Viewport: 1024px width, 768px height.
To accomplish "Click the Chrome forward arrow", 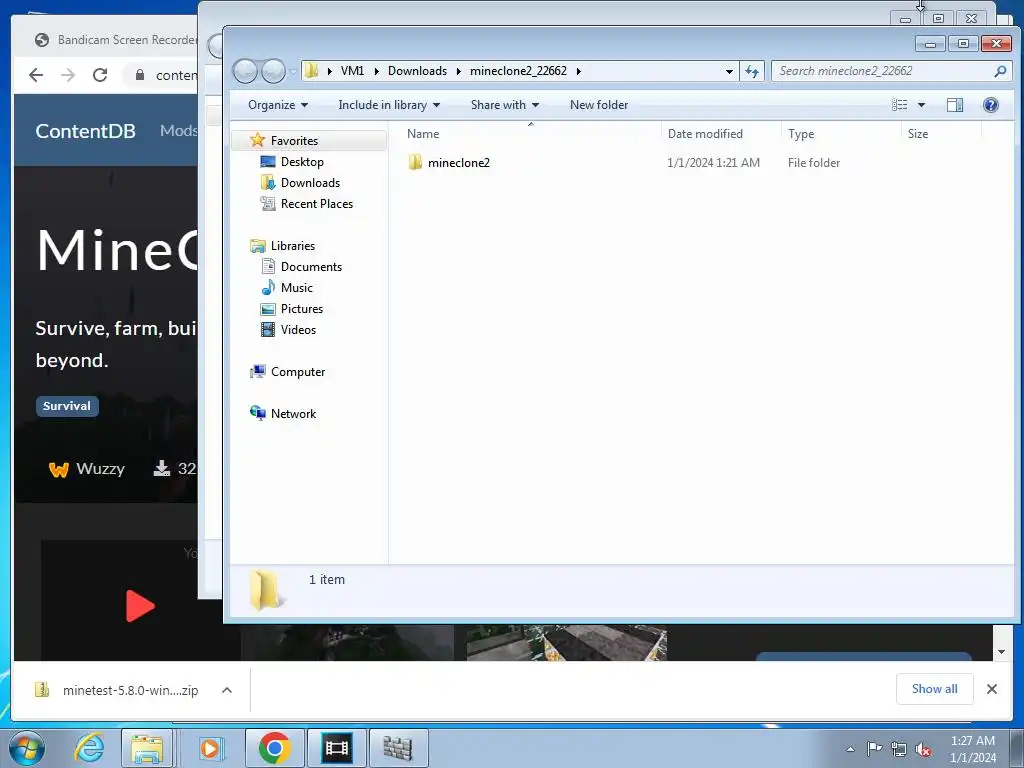I will click(x=68, y=75).
